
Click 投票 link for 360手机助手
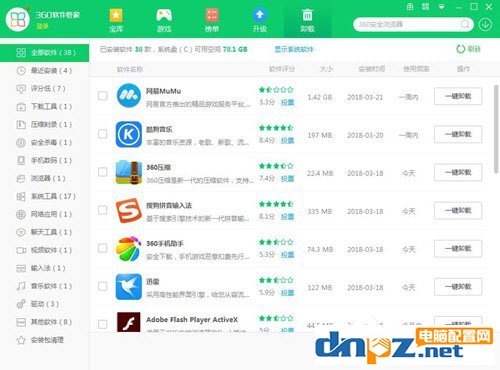point(287,255)
